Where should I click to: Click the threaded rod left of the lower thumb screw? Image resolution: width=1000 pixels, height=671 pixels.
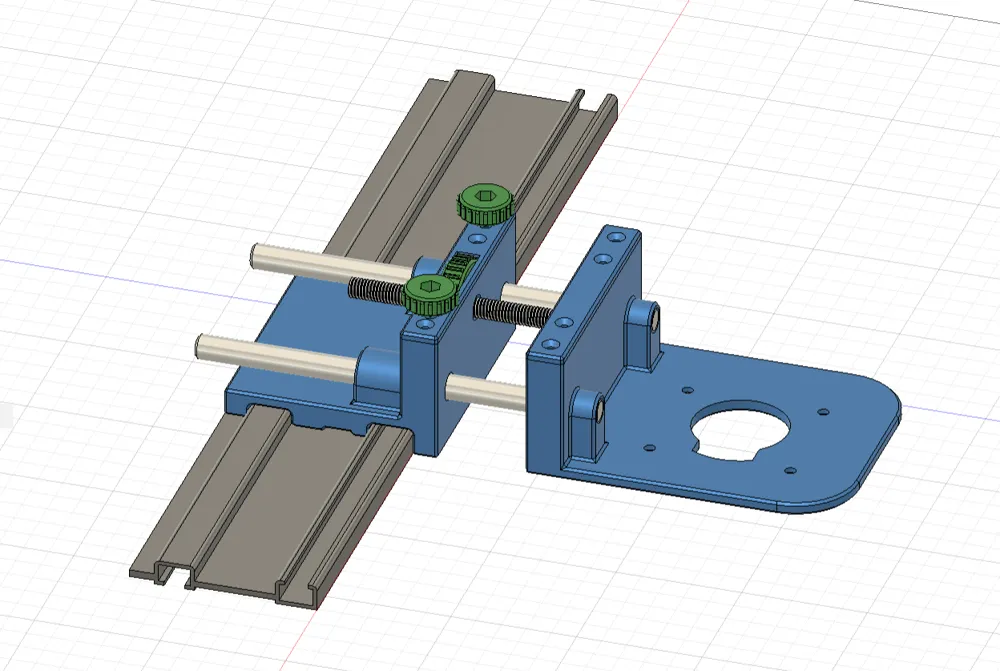pyautogui.click(x=378, y=291)
